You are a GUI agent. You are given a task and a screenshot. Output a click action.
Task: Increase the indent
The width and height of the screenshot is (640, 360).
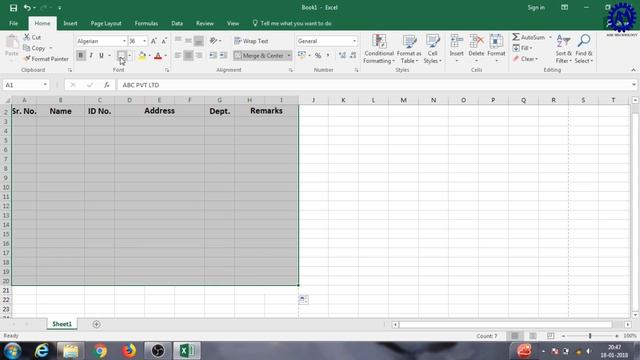pos(223,55)
